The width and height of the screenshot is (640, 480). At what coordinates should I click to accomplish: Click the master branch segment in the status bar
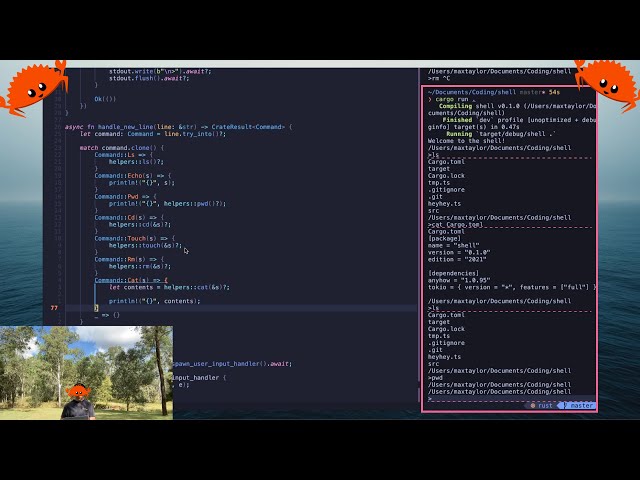[578, 405]
